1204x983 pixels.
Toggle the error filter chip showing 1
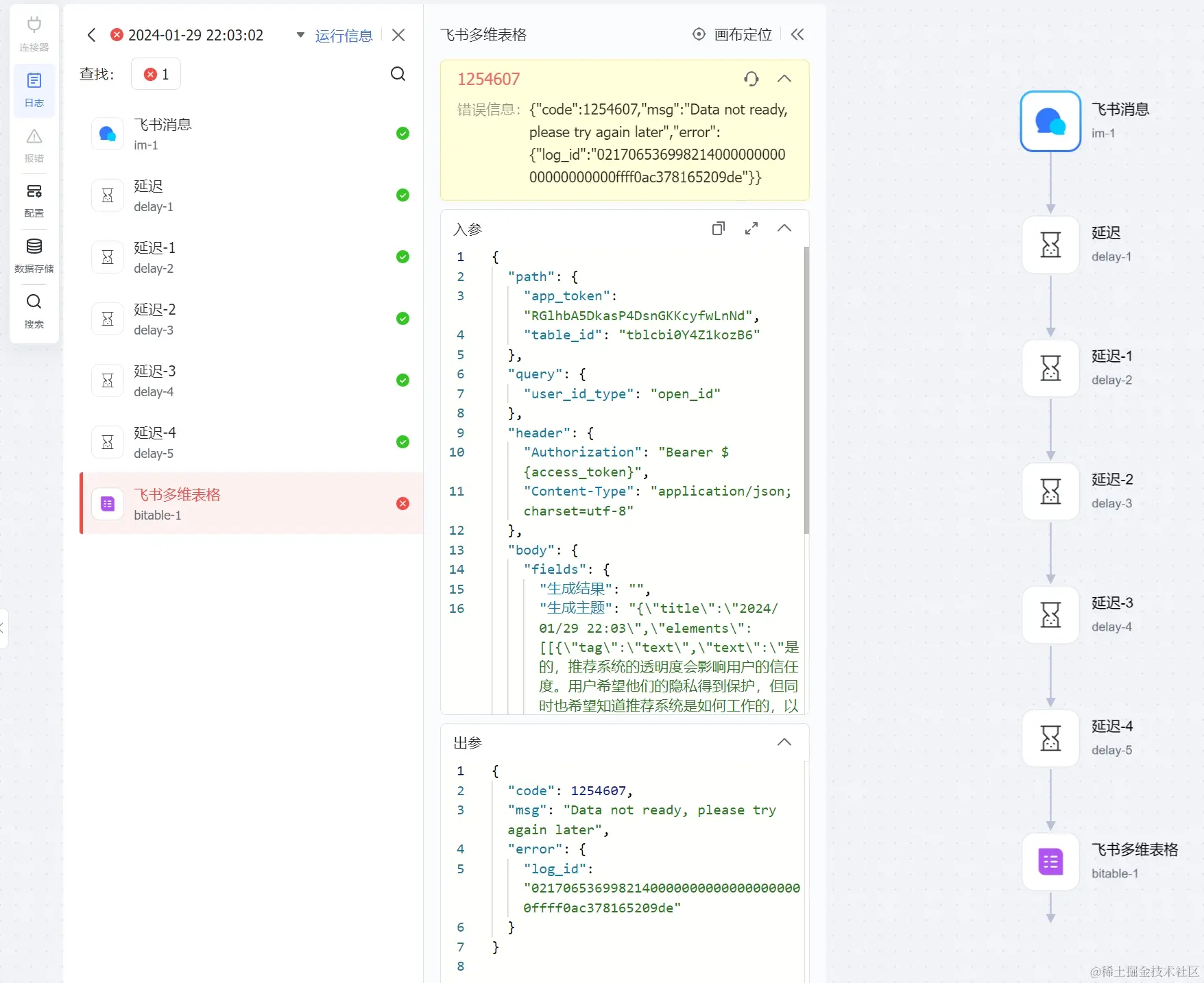(156, 74)
